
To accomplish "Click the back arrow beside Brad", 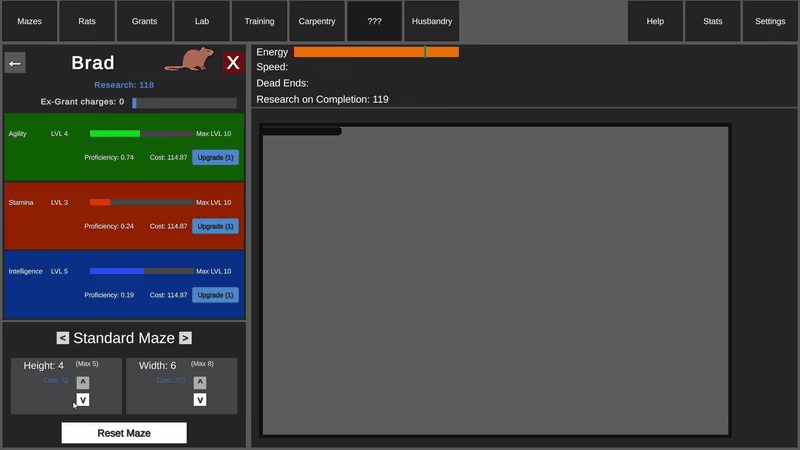I will [x=15, y=63].
